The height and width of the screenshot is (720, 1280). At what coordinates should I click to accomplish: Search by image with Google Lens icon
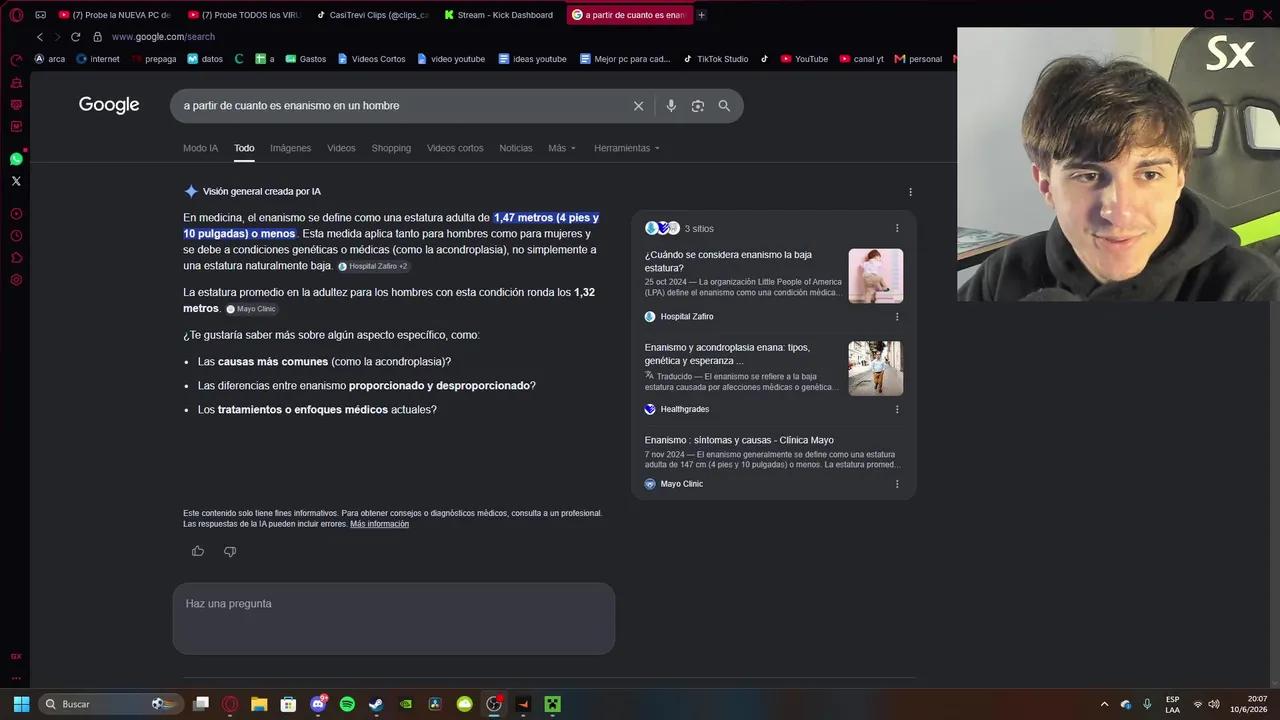click(x=698, y=106)
